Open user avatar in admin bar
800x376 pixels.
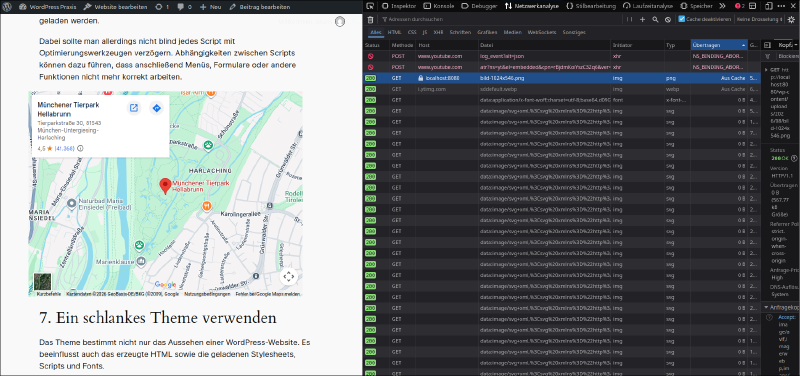point(340,21)
